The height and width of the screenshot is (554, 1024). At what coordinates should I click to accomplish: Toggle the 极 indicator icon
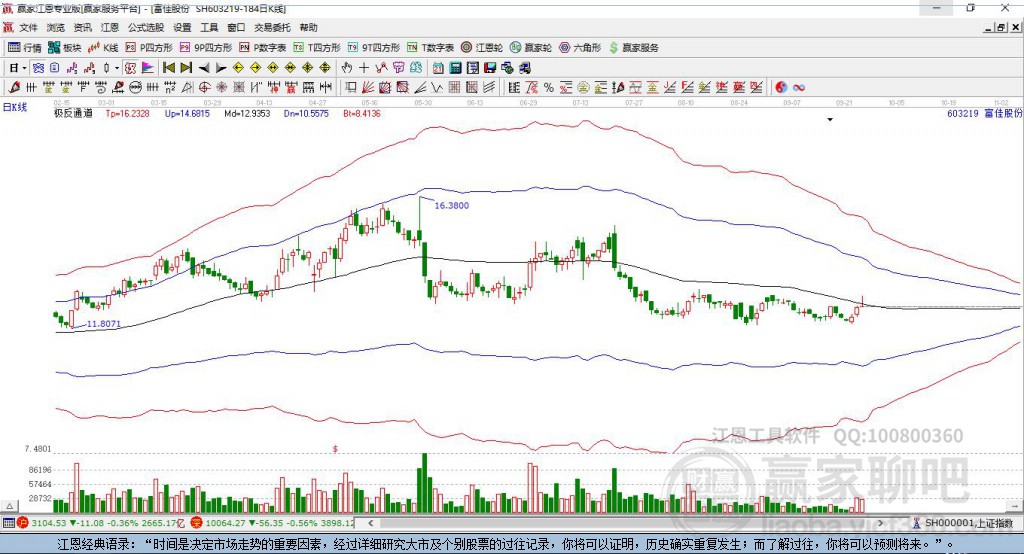click(130, 68)
